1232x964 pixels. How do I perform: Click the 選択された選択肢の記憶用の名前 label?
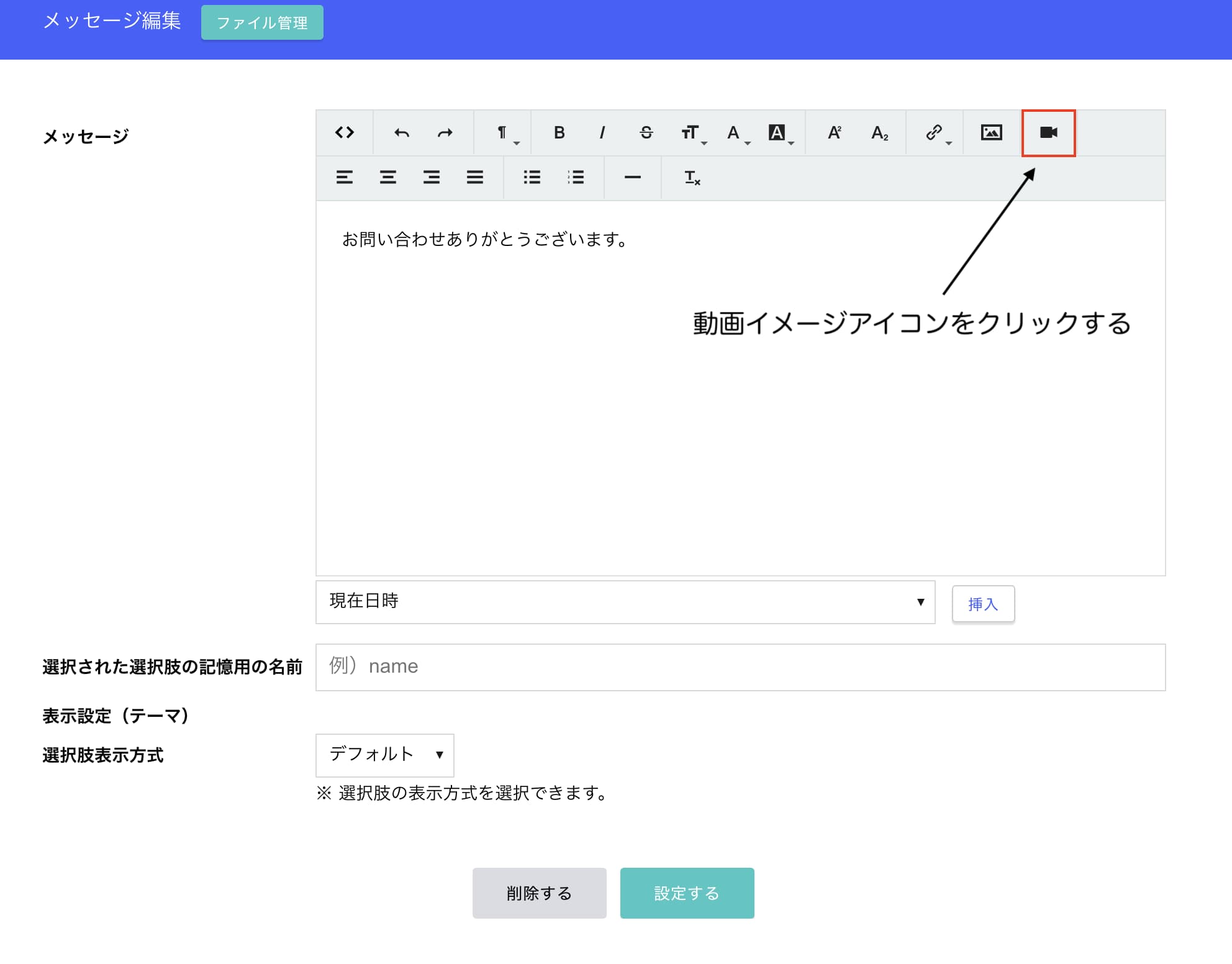pos(172,667)
